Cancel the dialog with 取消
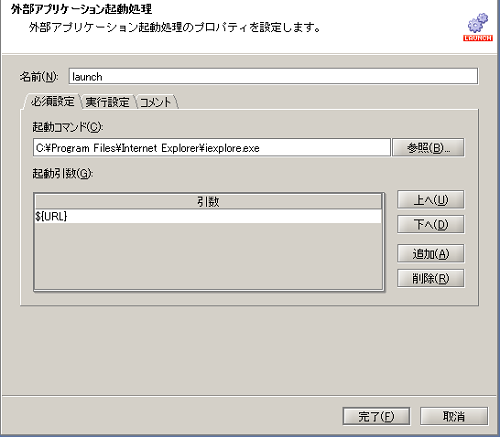Screen dimensions: 500x437 454,416
